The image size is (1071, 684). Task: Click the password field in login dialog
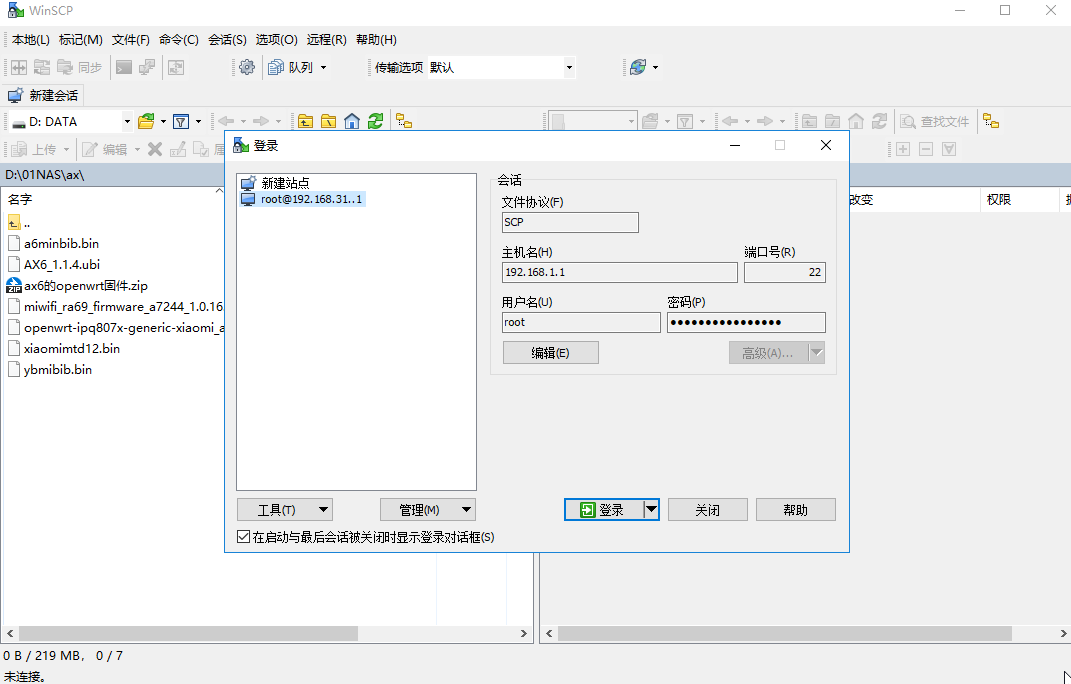[747, 323]
